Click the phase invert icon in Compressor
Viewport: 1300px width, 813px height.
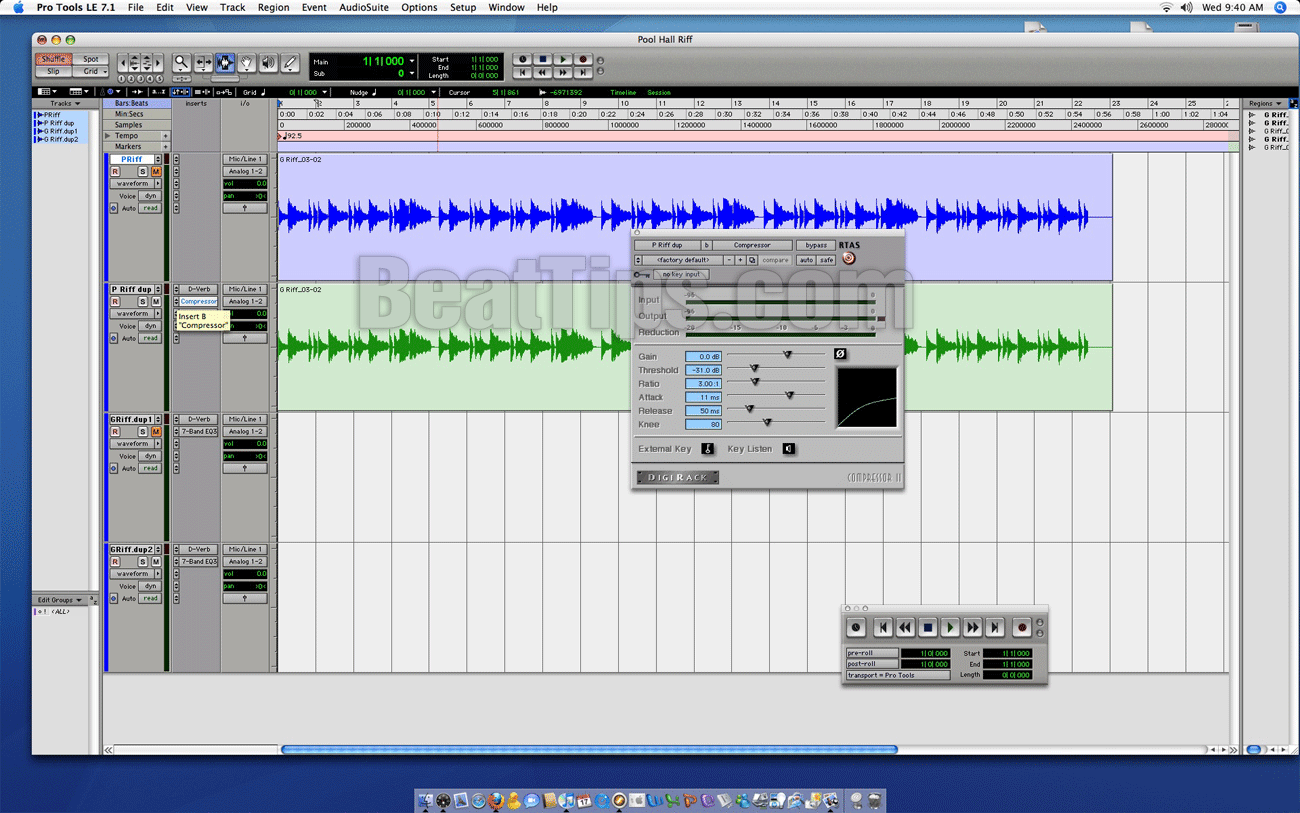point(840,354)
